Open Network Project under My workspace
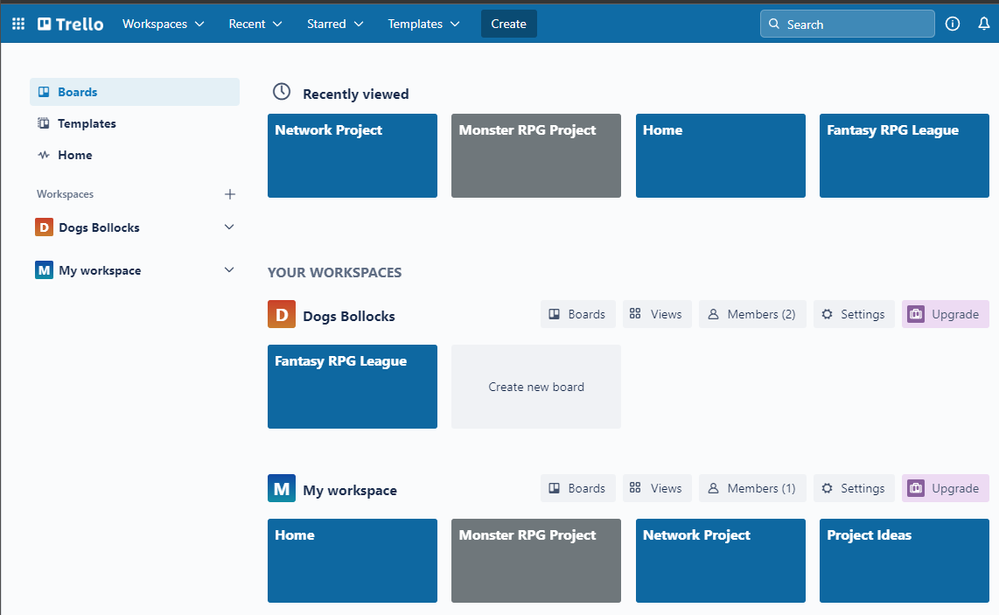The height and width of the screenshot is (615, 999). point(721,560)
